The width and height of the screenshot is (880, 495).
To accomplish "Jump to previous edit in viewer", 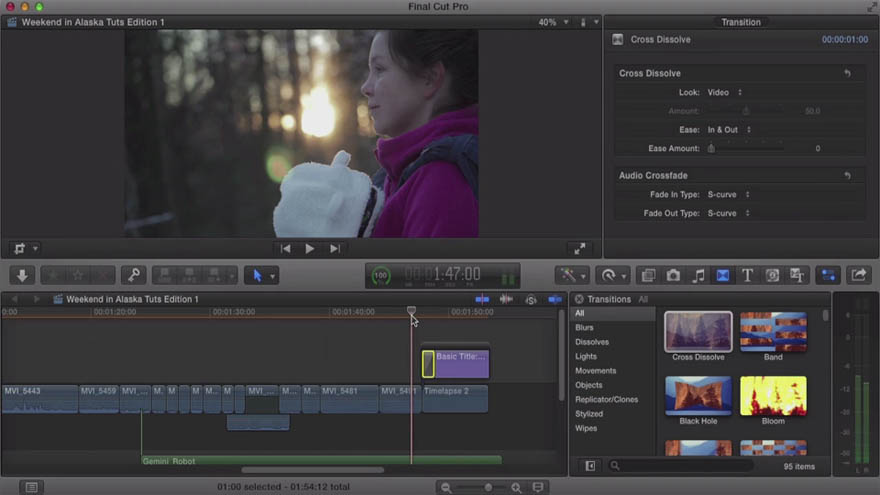I will tap(286, 248).
